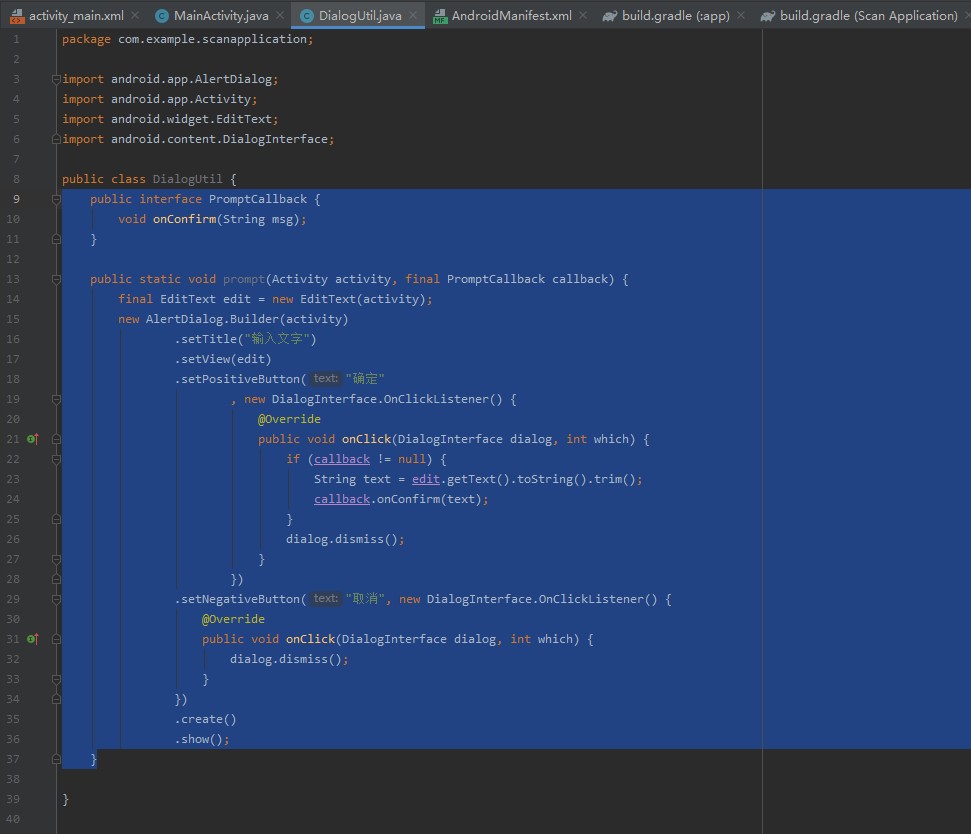Viewport: 971px width, 834px height.
Task: Click the build.gradle (:app) Gradle elephant icon
Action: (x=609, y=16)
